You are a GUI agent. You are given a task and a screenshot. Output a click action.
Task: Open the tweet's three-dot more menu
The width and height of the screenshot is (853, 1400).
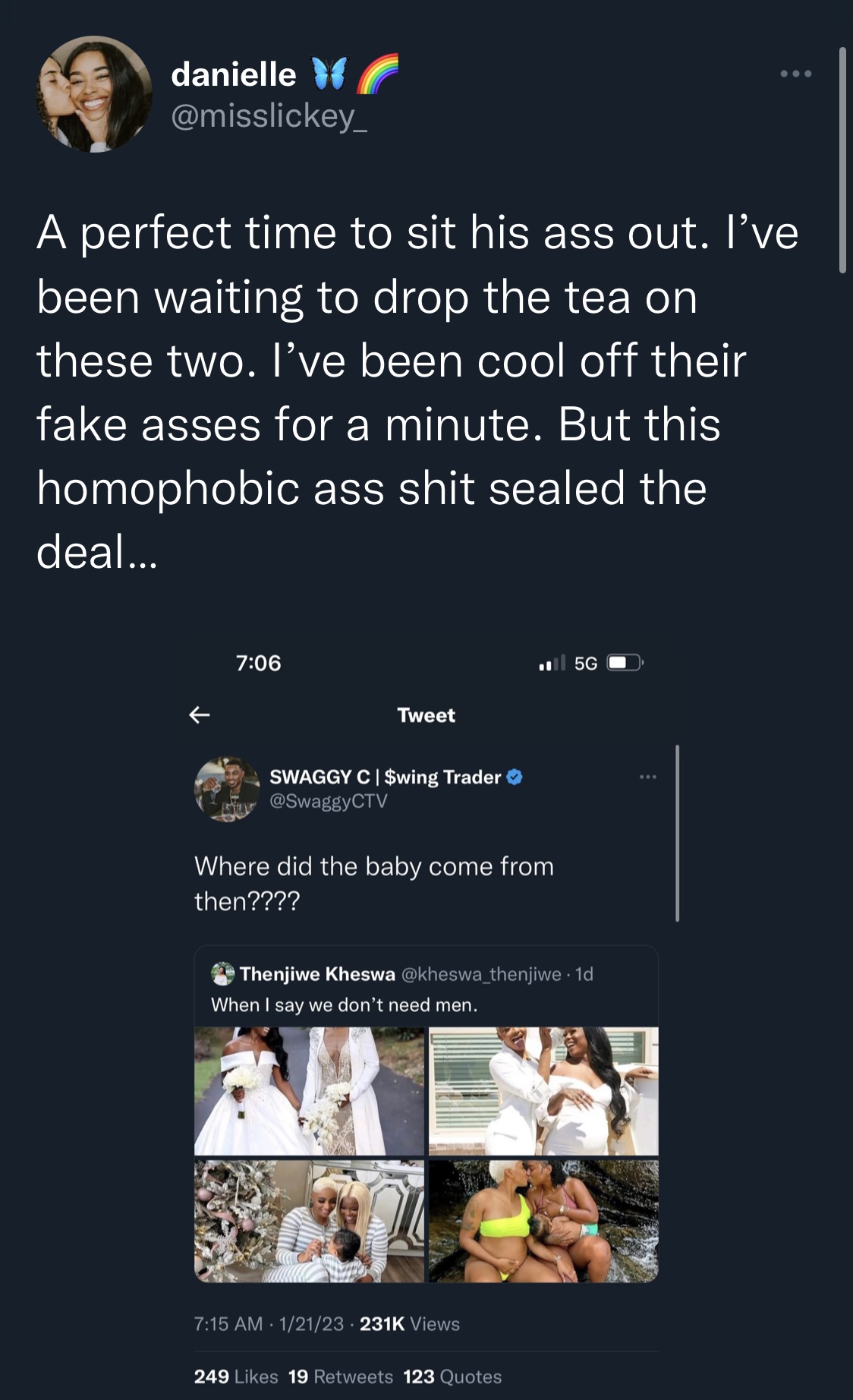pos(796,74)
